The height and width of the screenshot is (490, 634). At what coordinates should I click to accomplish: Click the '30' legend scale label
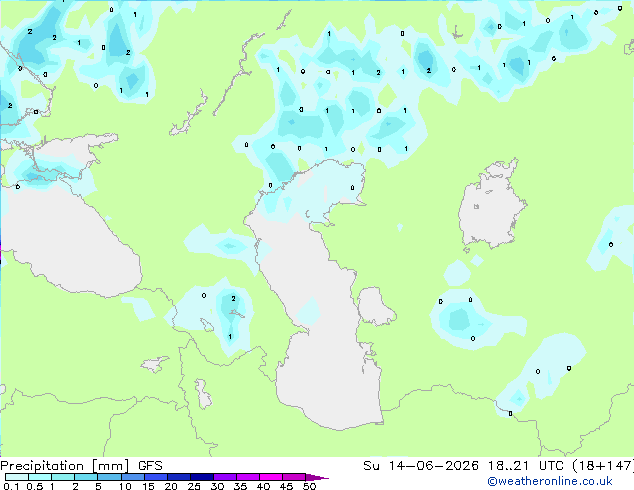(x=217, y=486)
